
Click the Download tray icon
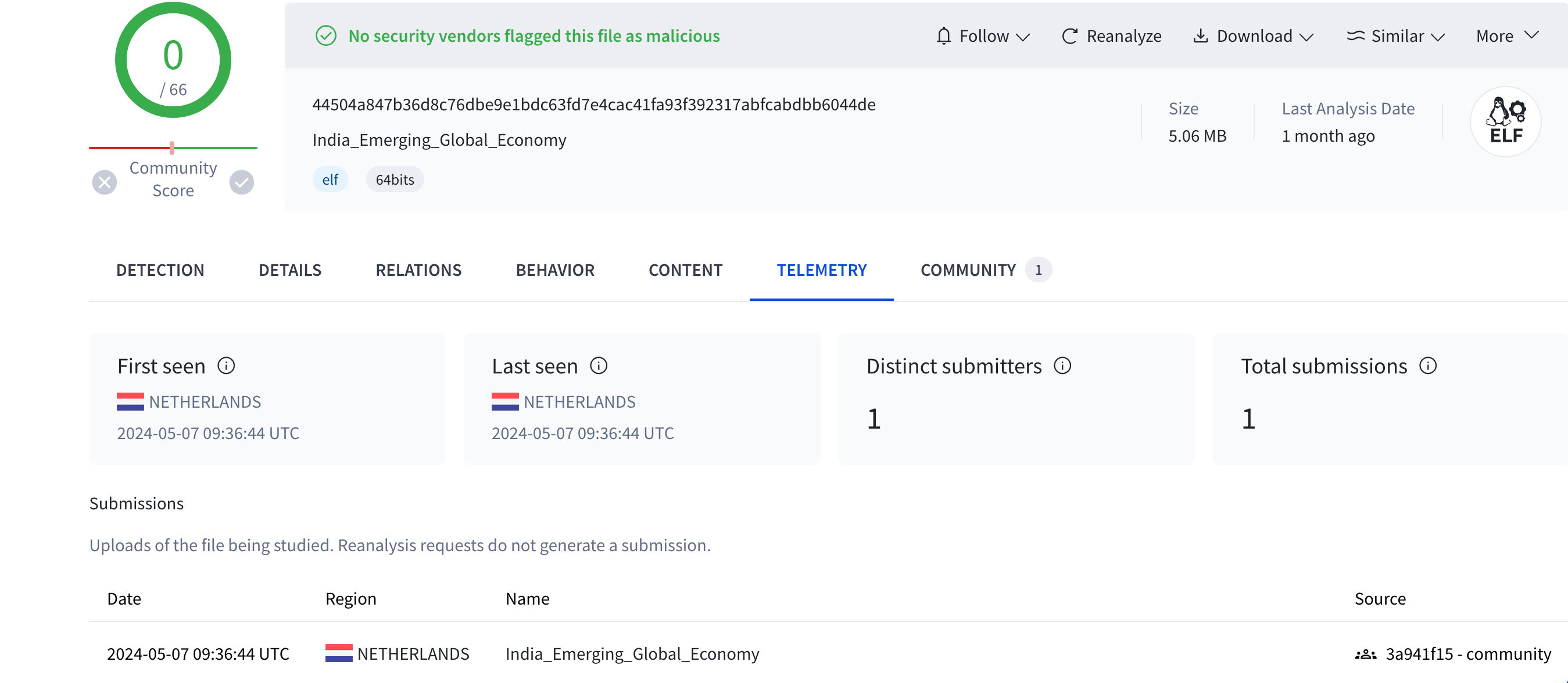[1200, 36]
